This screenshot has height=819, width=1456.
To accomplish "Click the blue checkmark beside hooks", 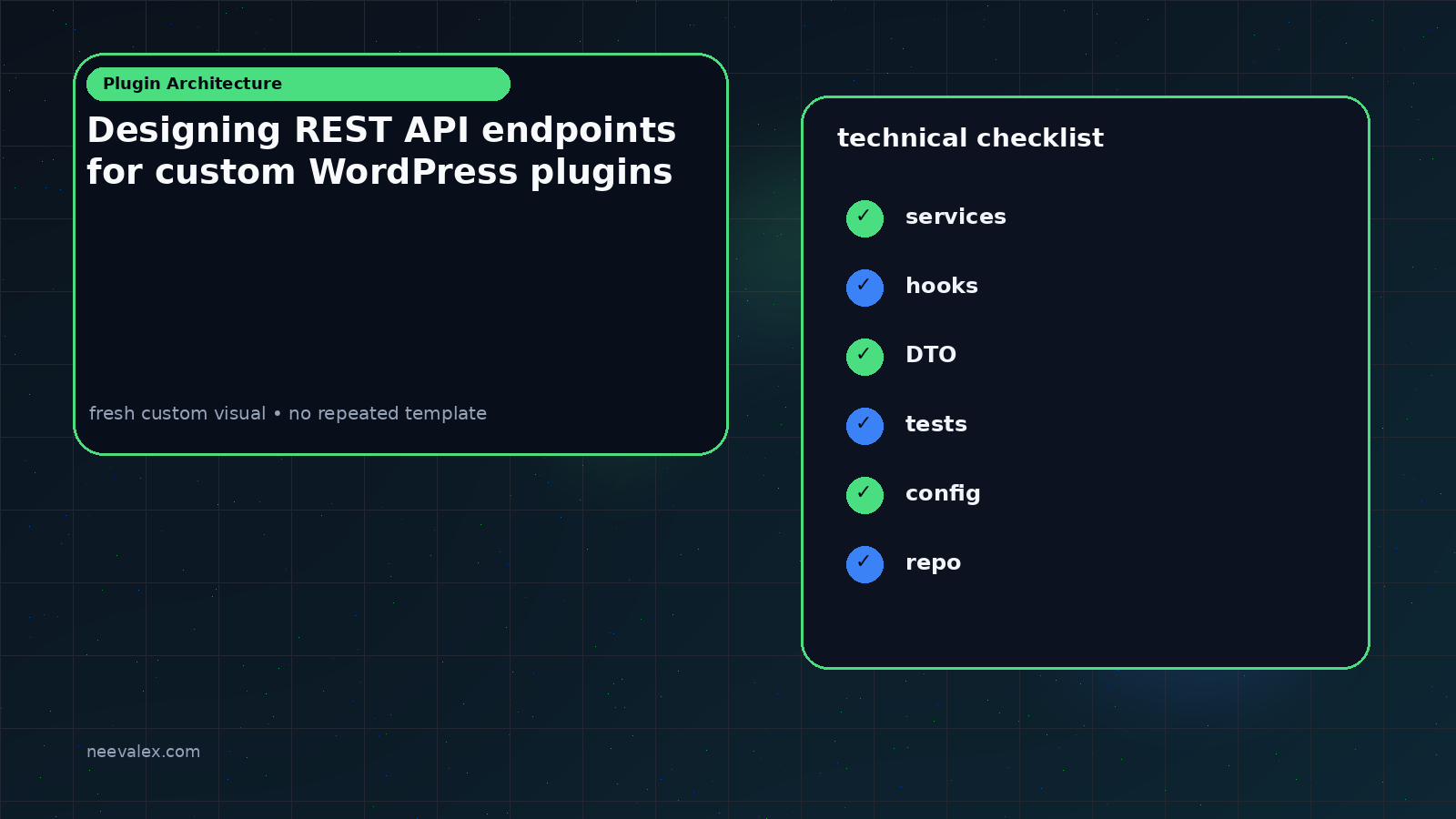I will [864, 288].
